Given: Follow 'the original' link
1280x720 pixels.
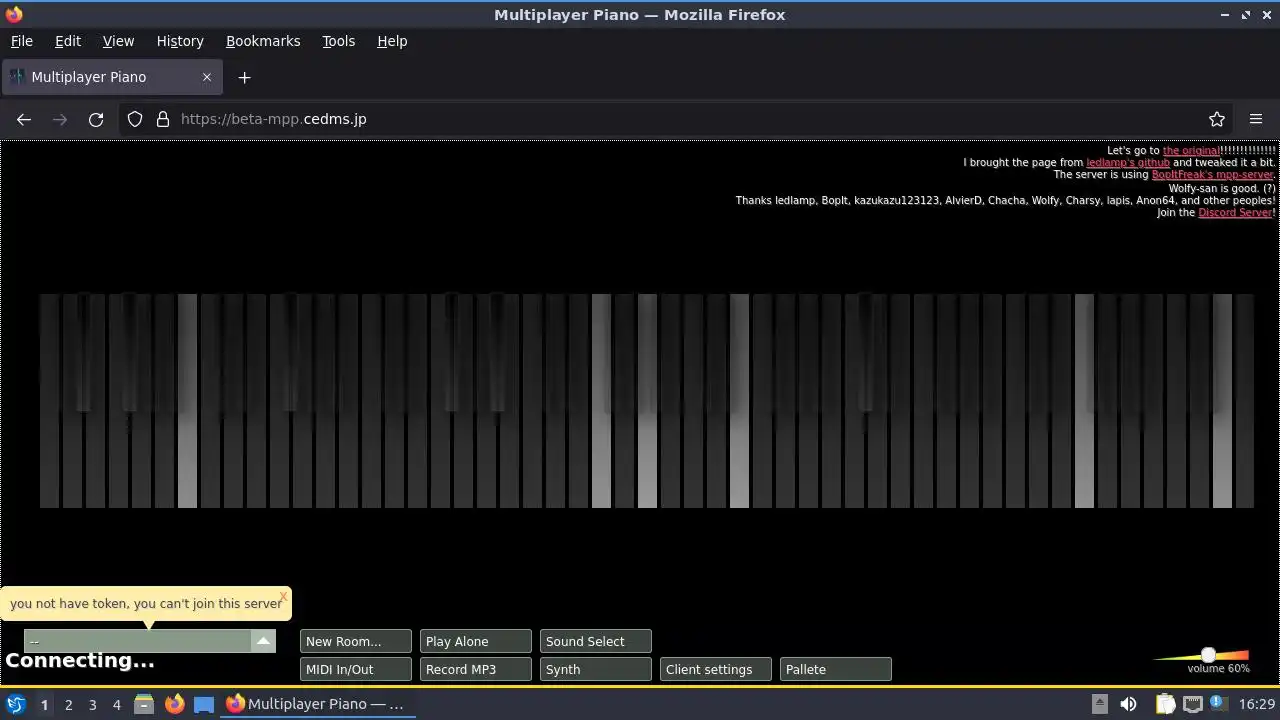Looking at the screenshot, I should 1191,150.
